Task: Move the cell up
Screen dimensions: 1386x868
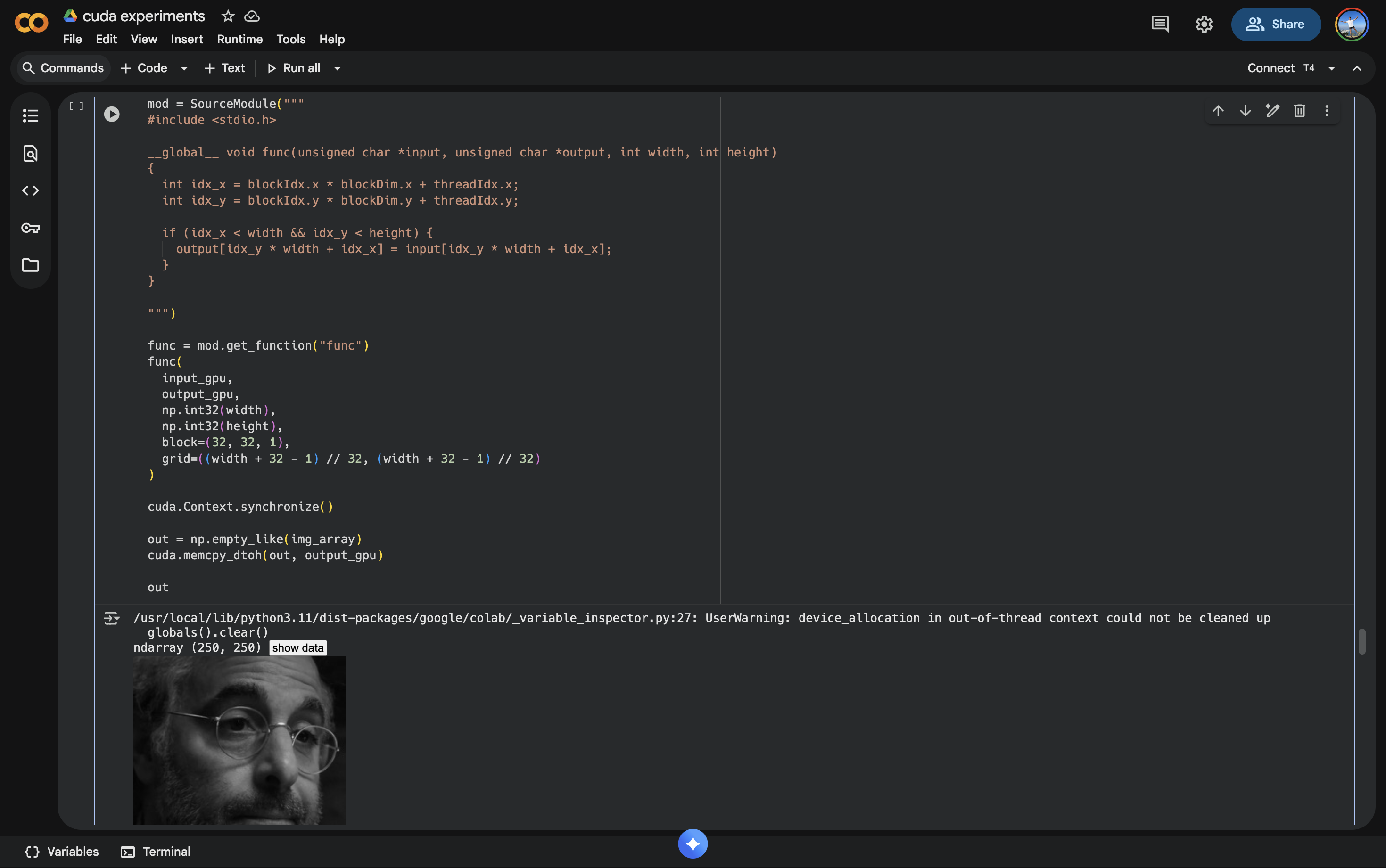Action: pyautogui.click(x=1218, y=111)
